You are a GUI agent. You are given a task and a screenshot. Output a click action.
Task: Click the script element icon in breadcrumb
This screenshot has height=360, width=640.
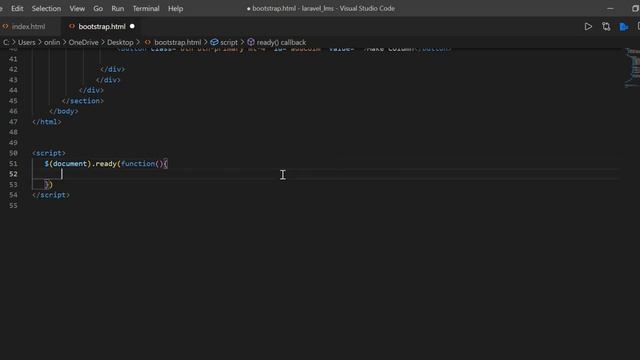click(x=214, y=42)
